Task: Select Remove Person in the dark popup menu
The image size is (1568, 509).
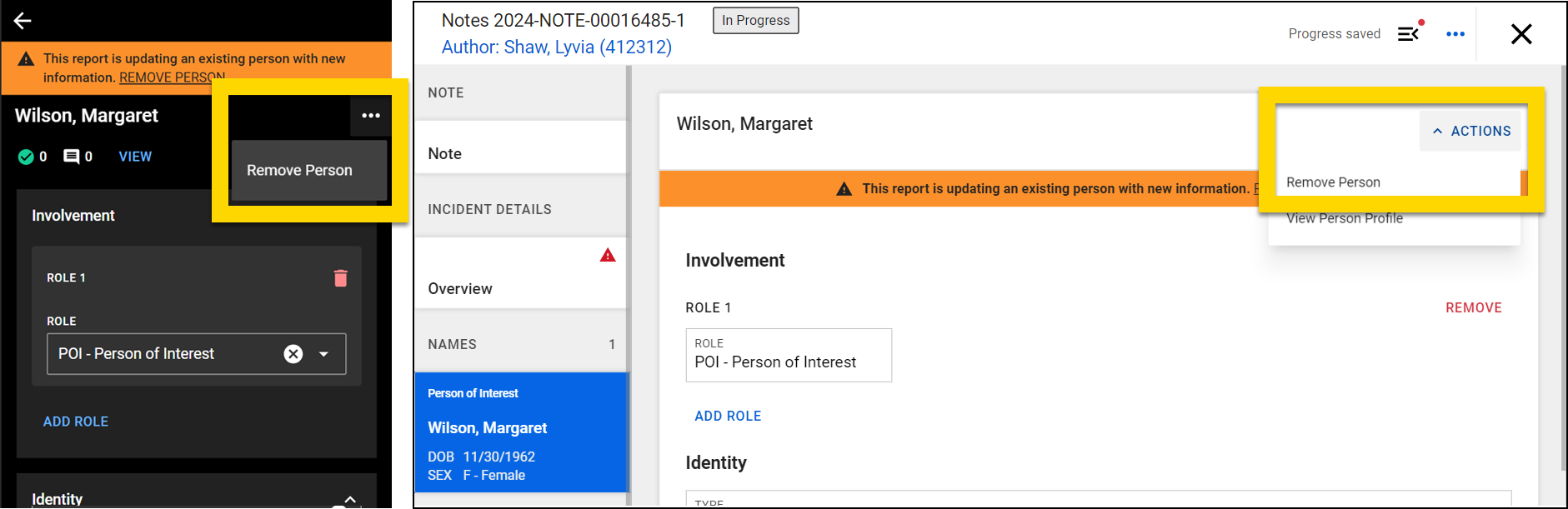Action: click(x=300, y=170)
